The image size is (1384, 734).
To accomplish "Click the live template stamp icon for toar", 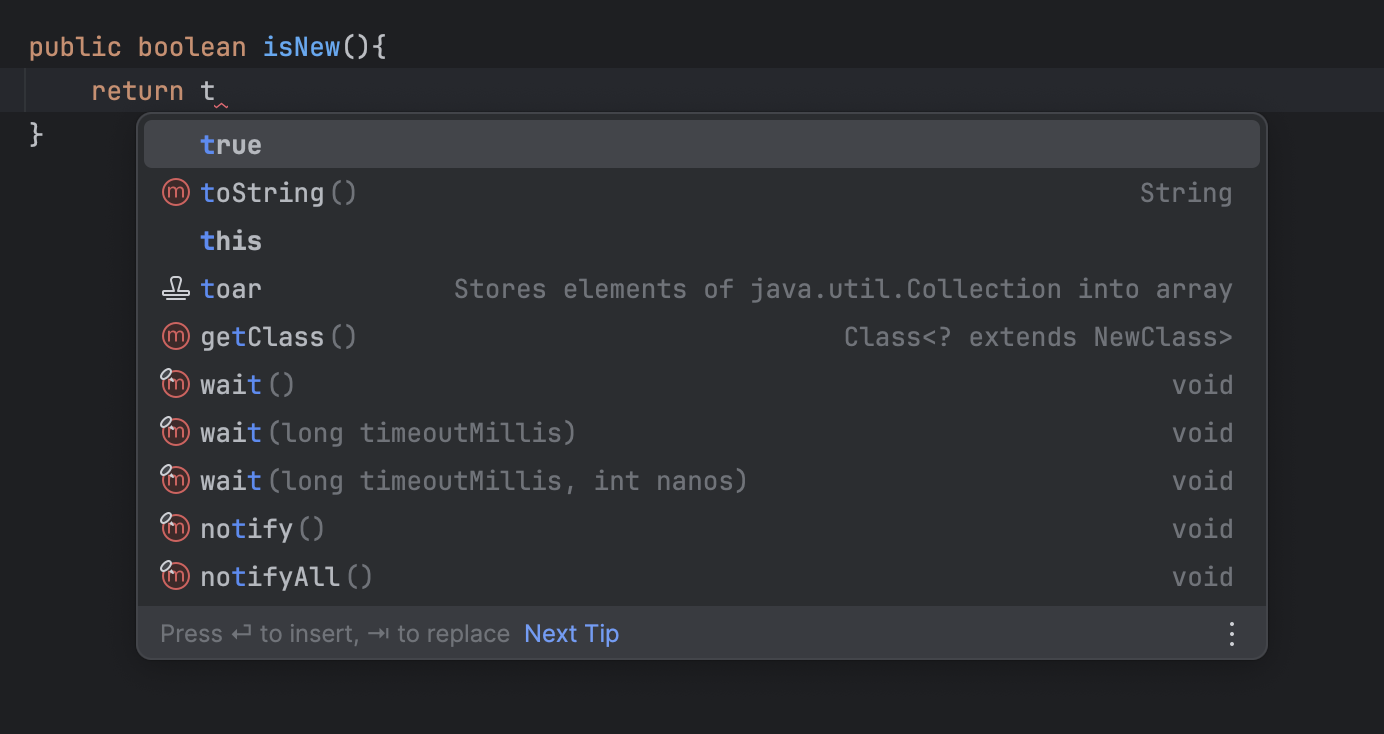I will pos(175,288).
